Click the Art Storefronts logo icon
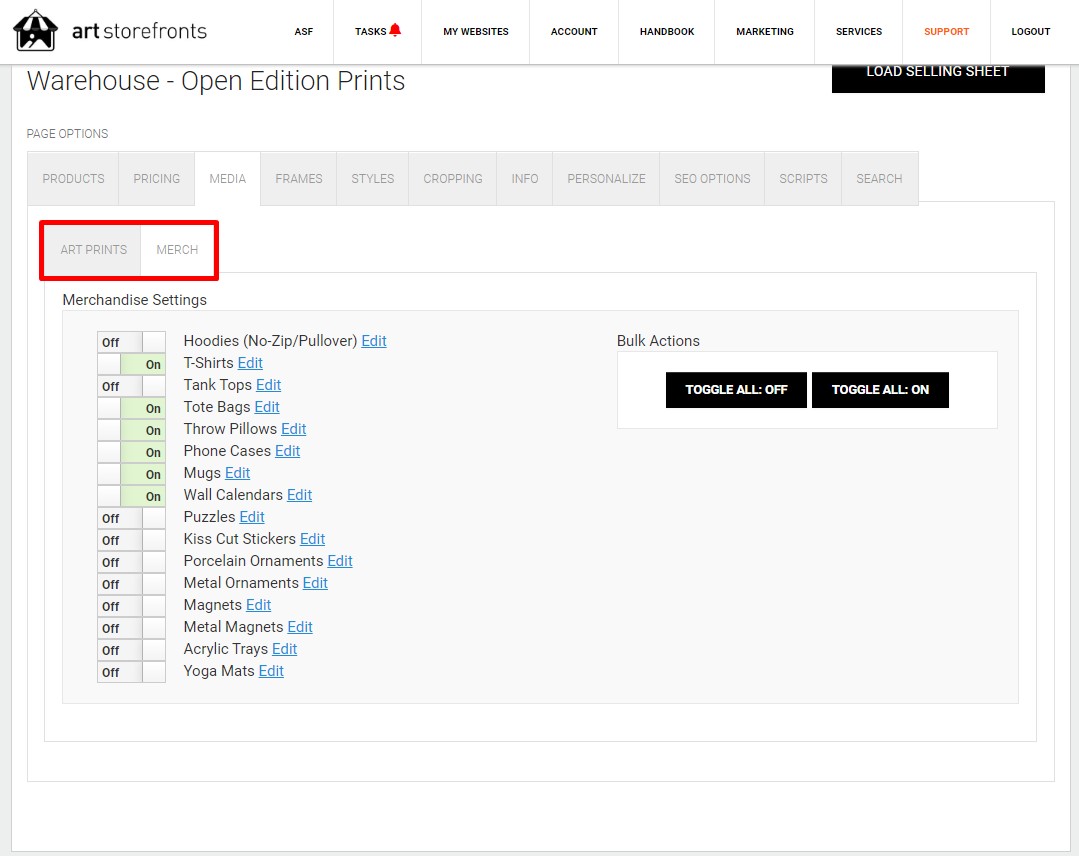1079x856 pixels. coord(35,30)
